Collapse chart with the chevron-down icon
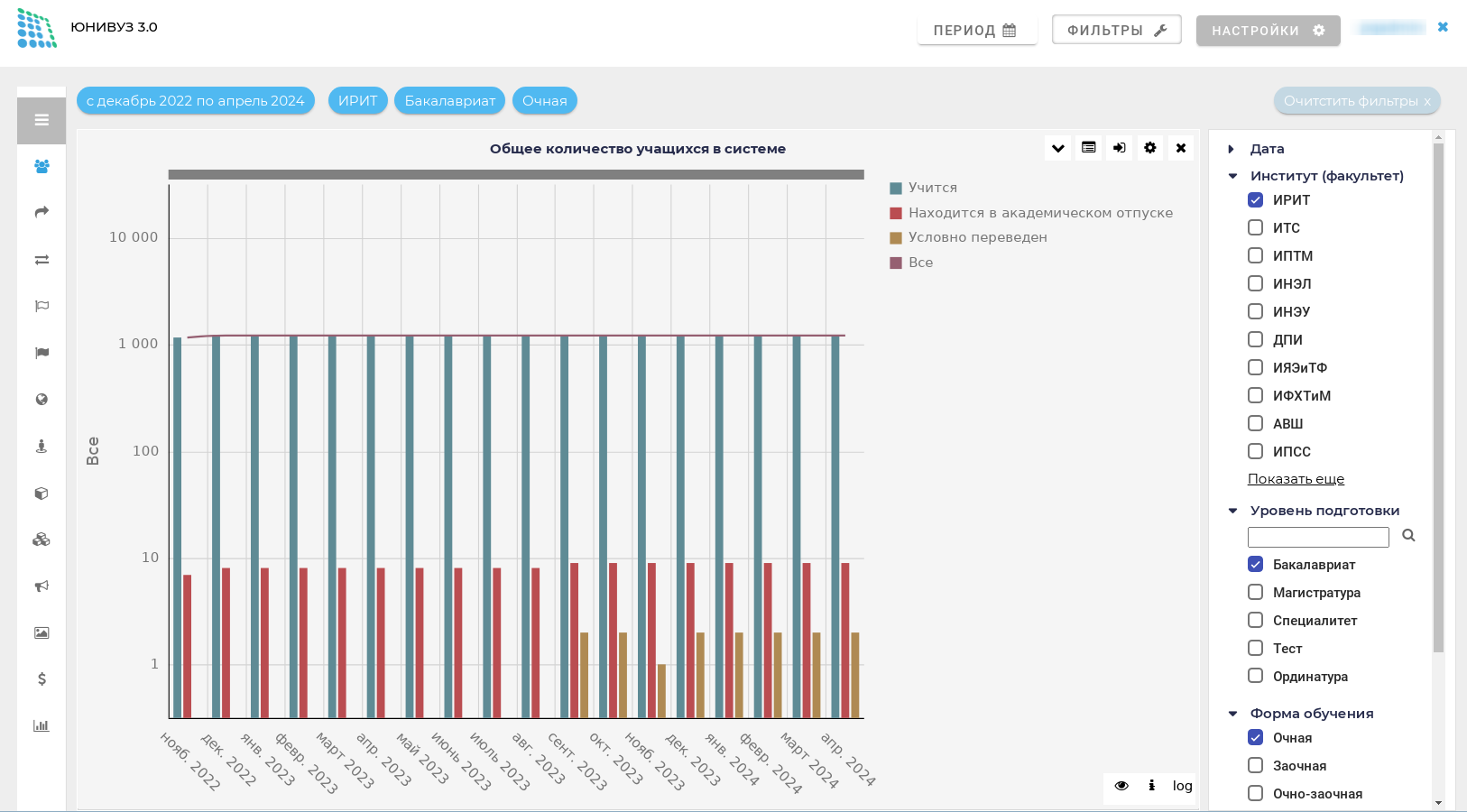The image size is (1467, 812). pos(1058,148)
